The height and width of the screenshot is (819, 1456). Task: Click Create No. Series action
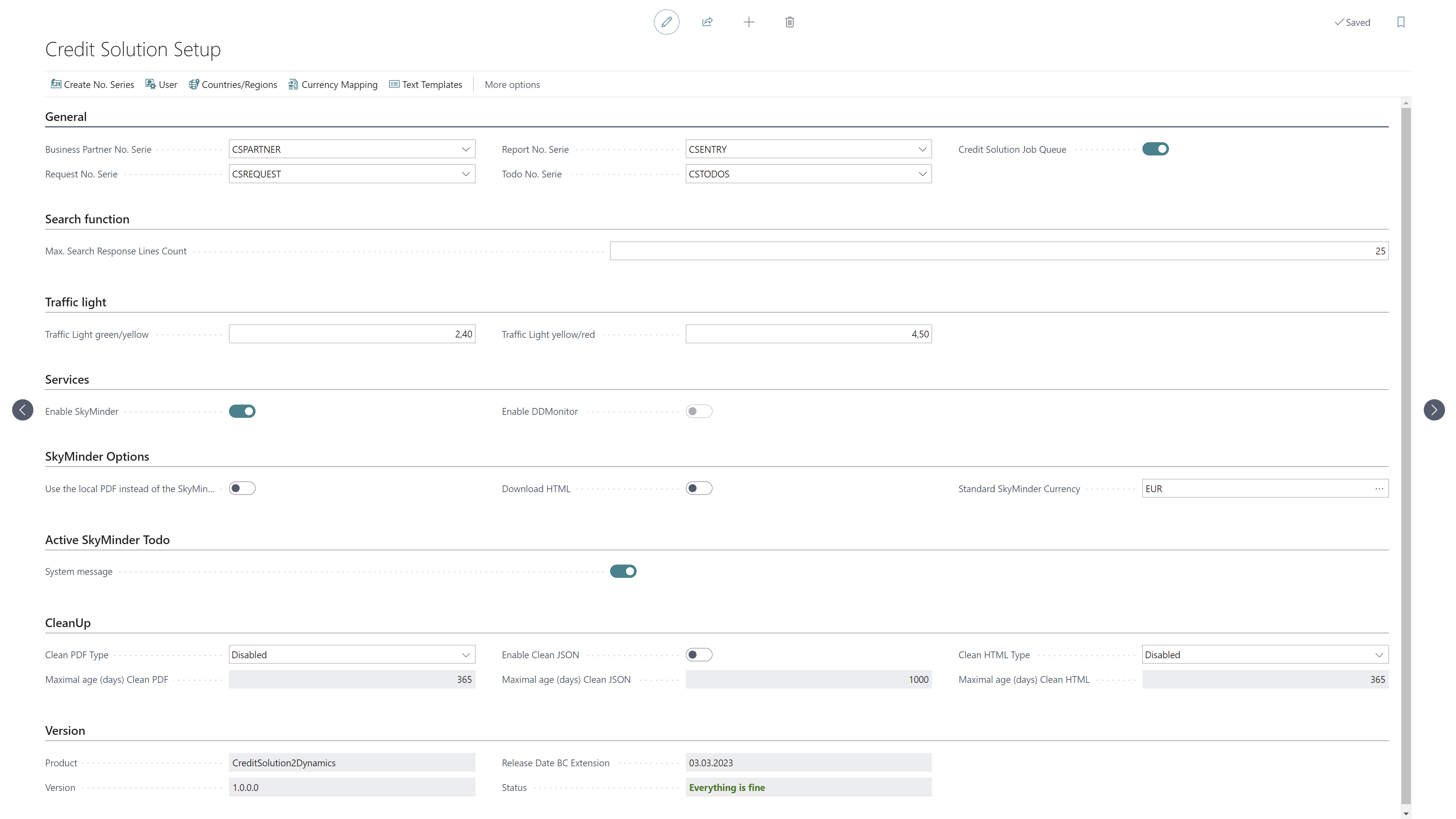(92, 84)
